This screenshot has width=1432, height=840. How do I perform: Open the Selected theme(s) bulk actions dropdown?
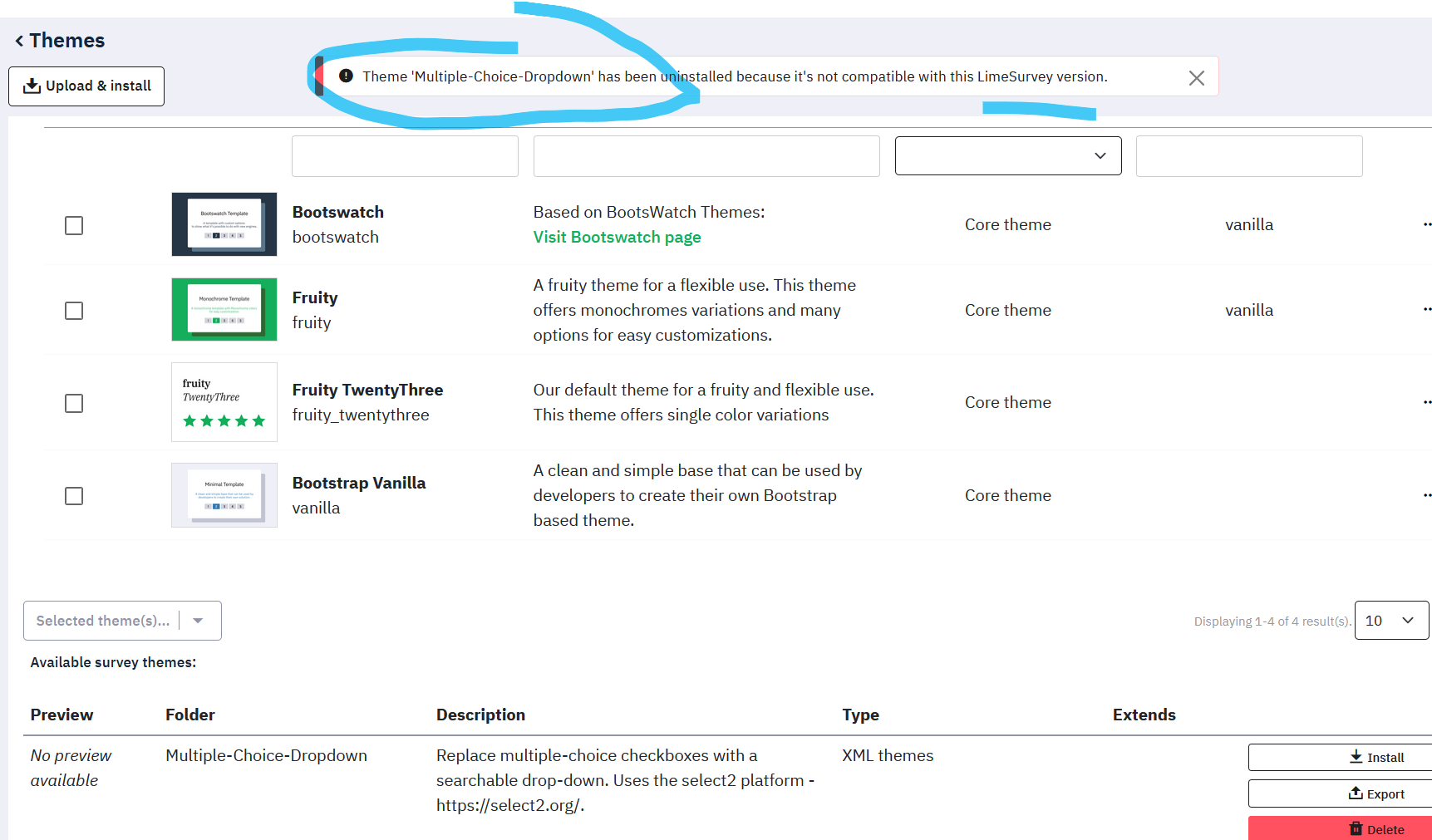coord(122,621)
